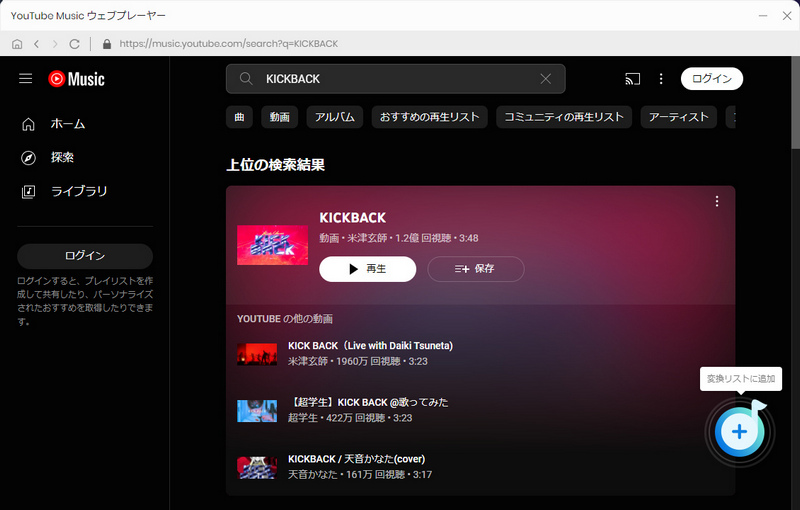Open 【超学生】KICK BACK thumbnail

click(257, 411)
